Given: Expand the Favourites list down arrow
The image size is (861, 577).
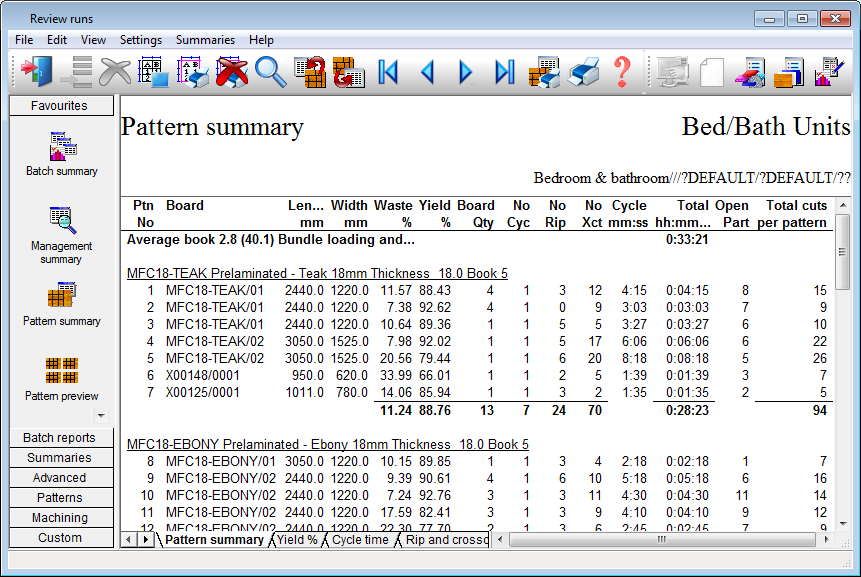Looking at the screenshot, I should pos(101,416).
